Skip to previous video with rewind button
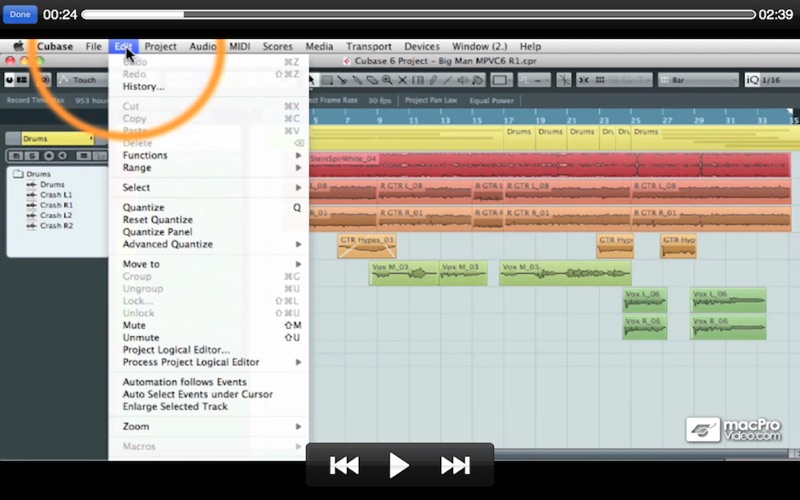800x500 pixels. pos(344,465)
